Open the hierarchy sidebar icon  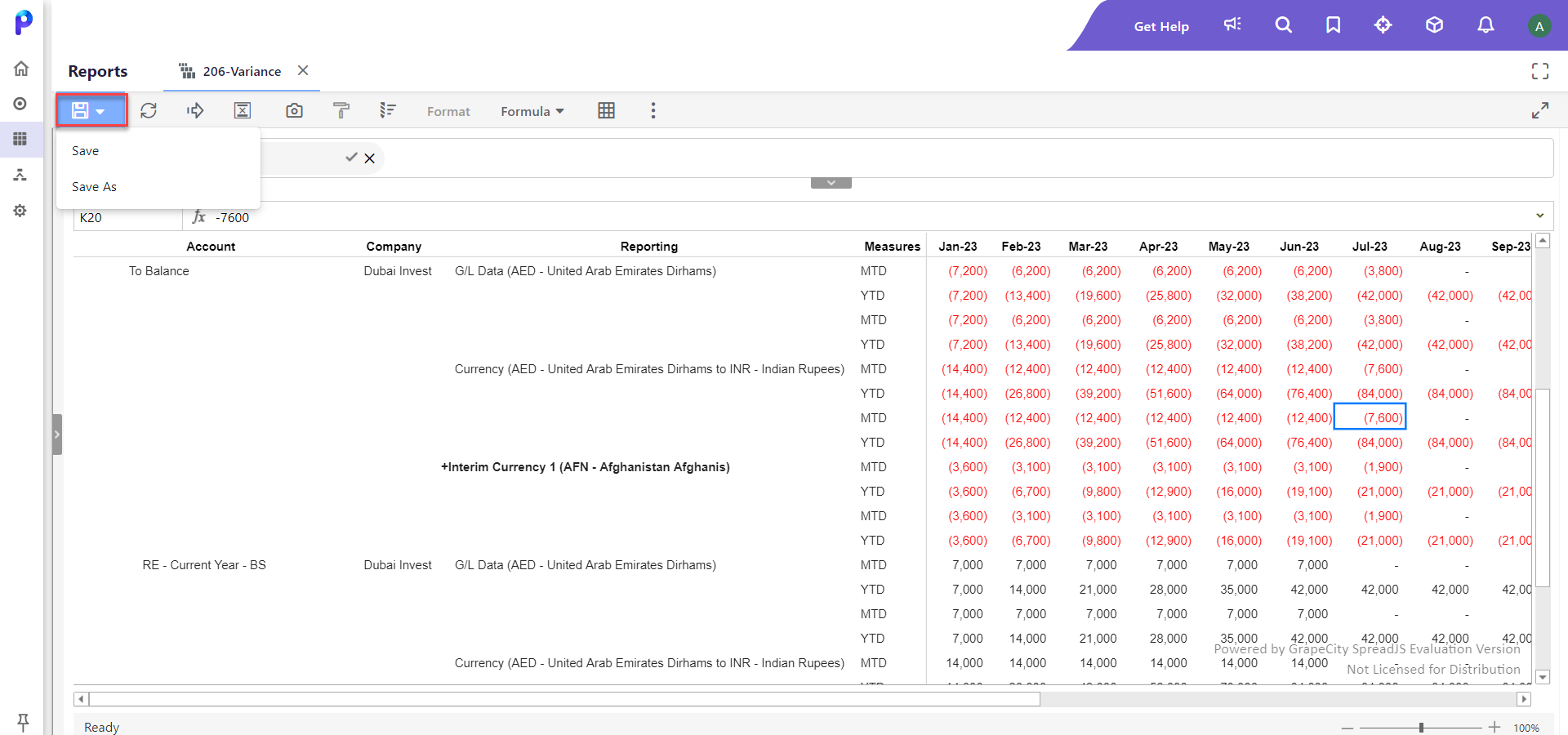20,175
